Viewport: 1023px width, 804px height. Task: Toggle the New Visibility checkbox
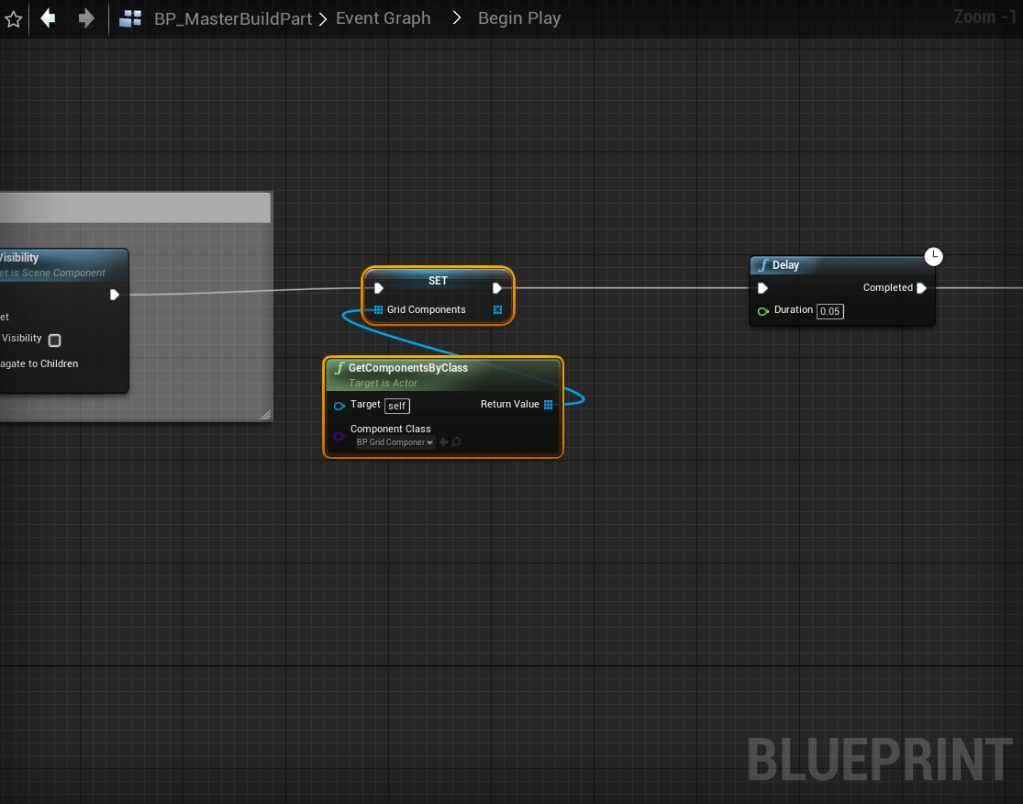(x=55, y=340)
